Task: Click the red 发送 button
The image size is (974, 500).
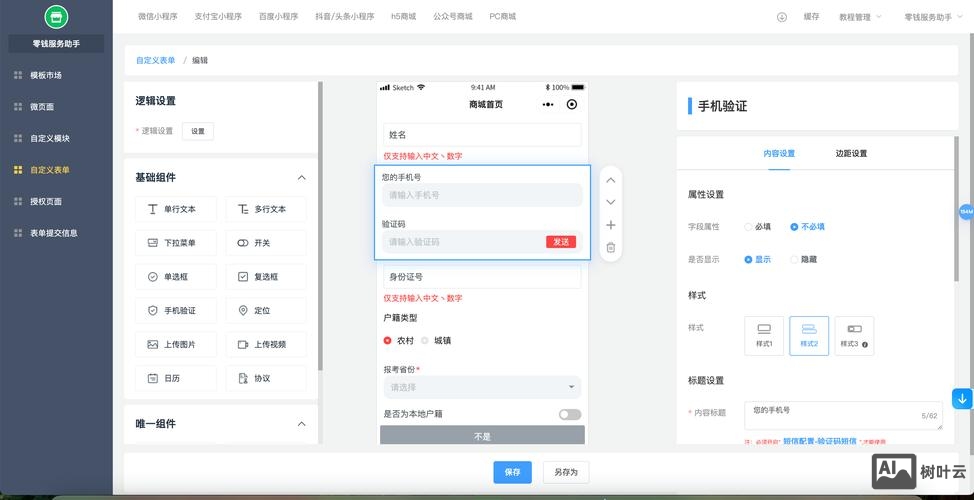Action: [x=561, y=242]
